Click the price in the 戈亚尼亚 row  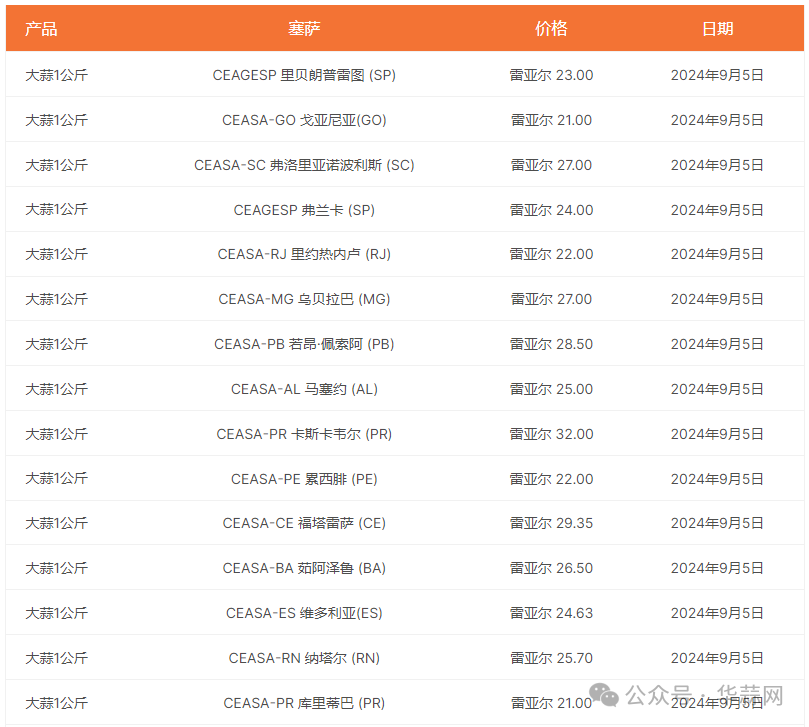551,120
